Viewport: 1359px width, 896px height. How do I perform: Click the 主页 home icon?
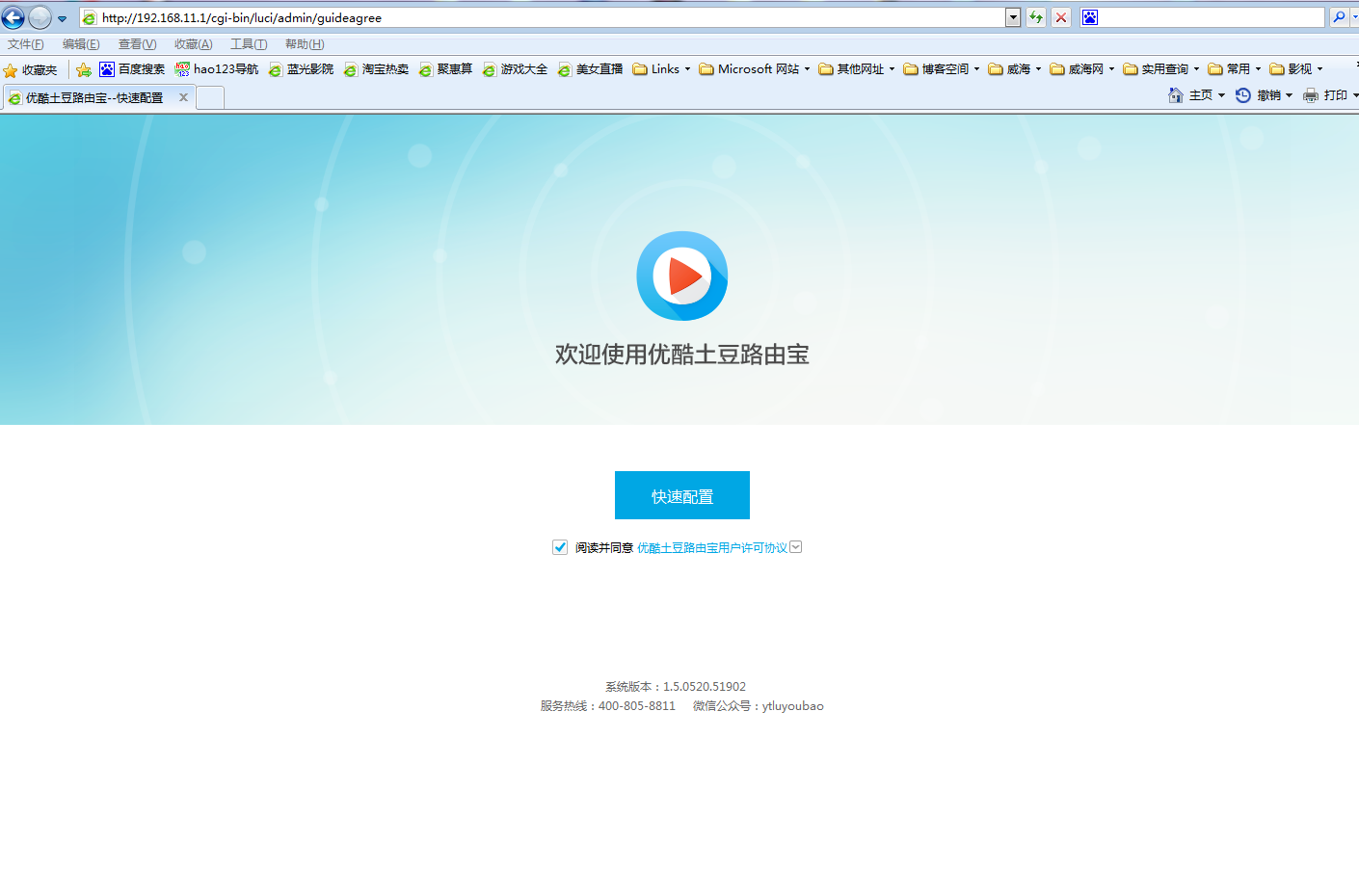point(1176,95)
